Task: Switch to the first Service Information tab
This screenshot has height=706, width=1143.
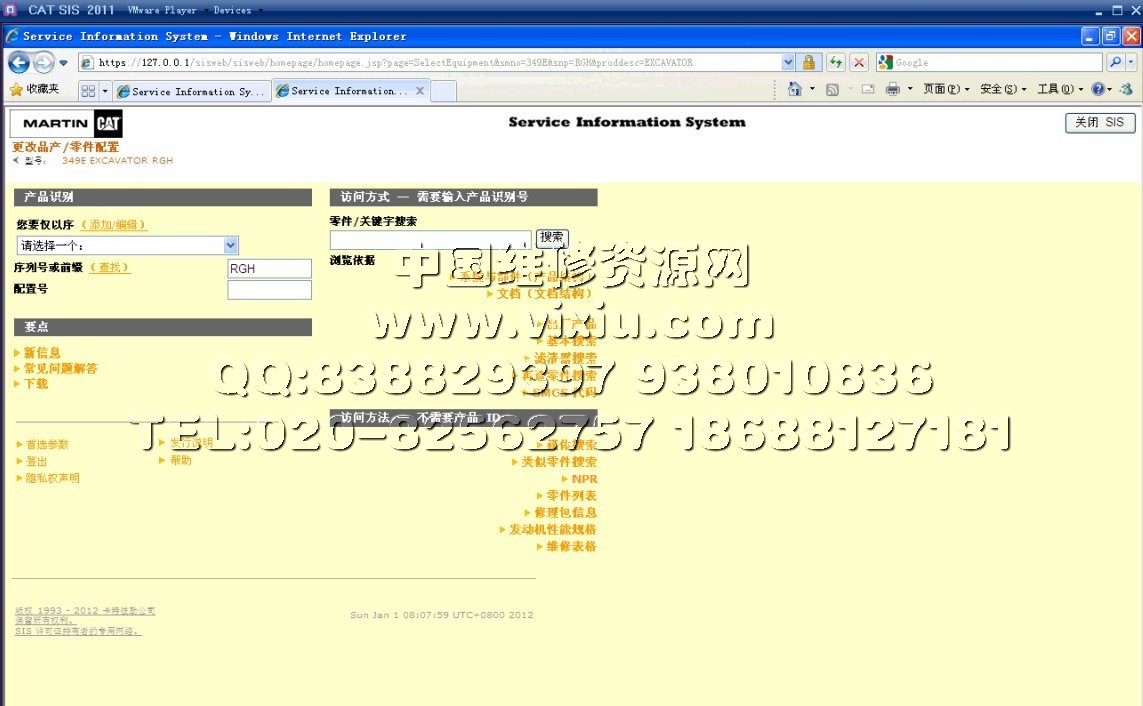Action: click(190, 91)
